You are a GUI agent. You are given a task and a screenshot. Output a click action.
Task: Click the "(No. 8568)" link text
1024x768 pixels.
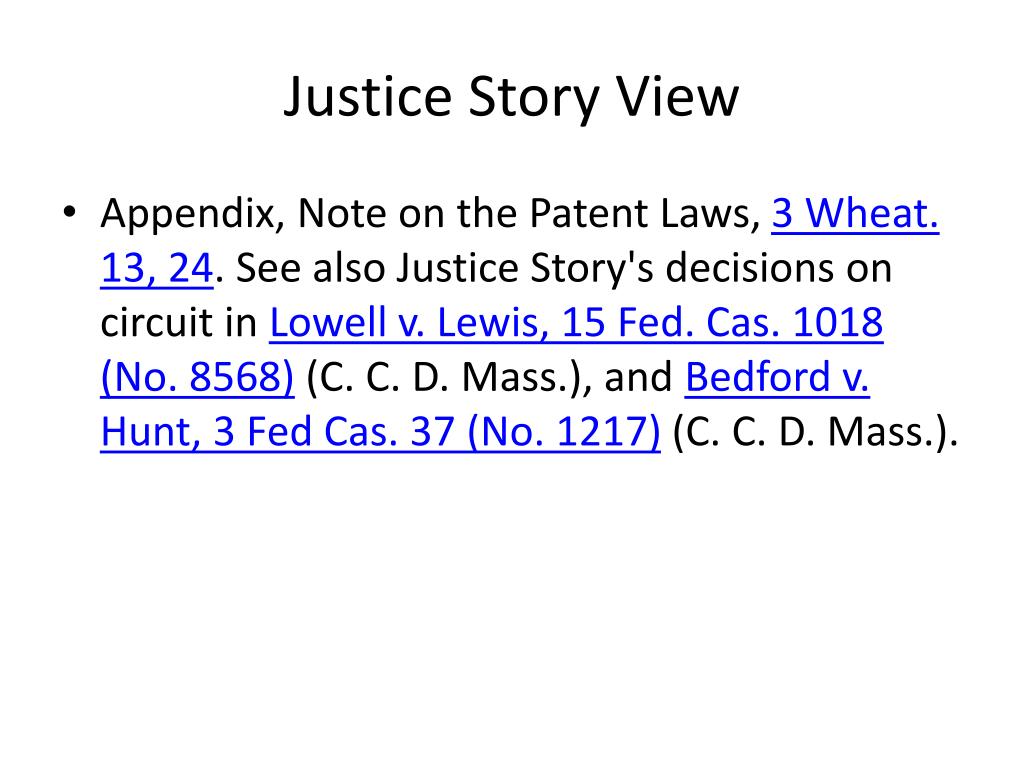point(197,377)
